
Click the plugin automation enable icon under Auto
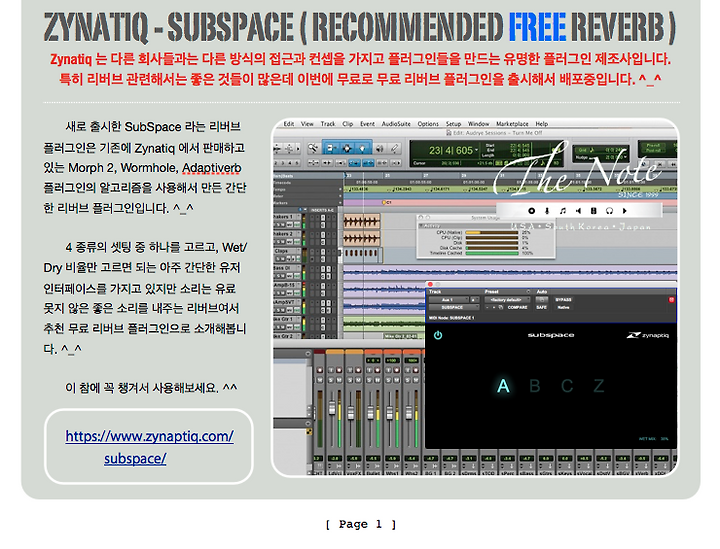tap(542, 300)
